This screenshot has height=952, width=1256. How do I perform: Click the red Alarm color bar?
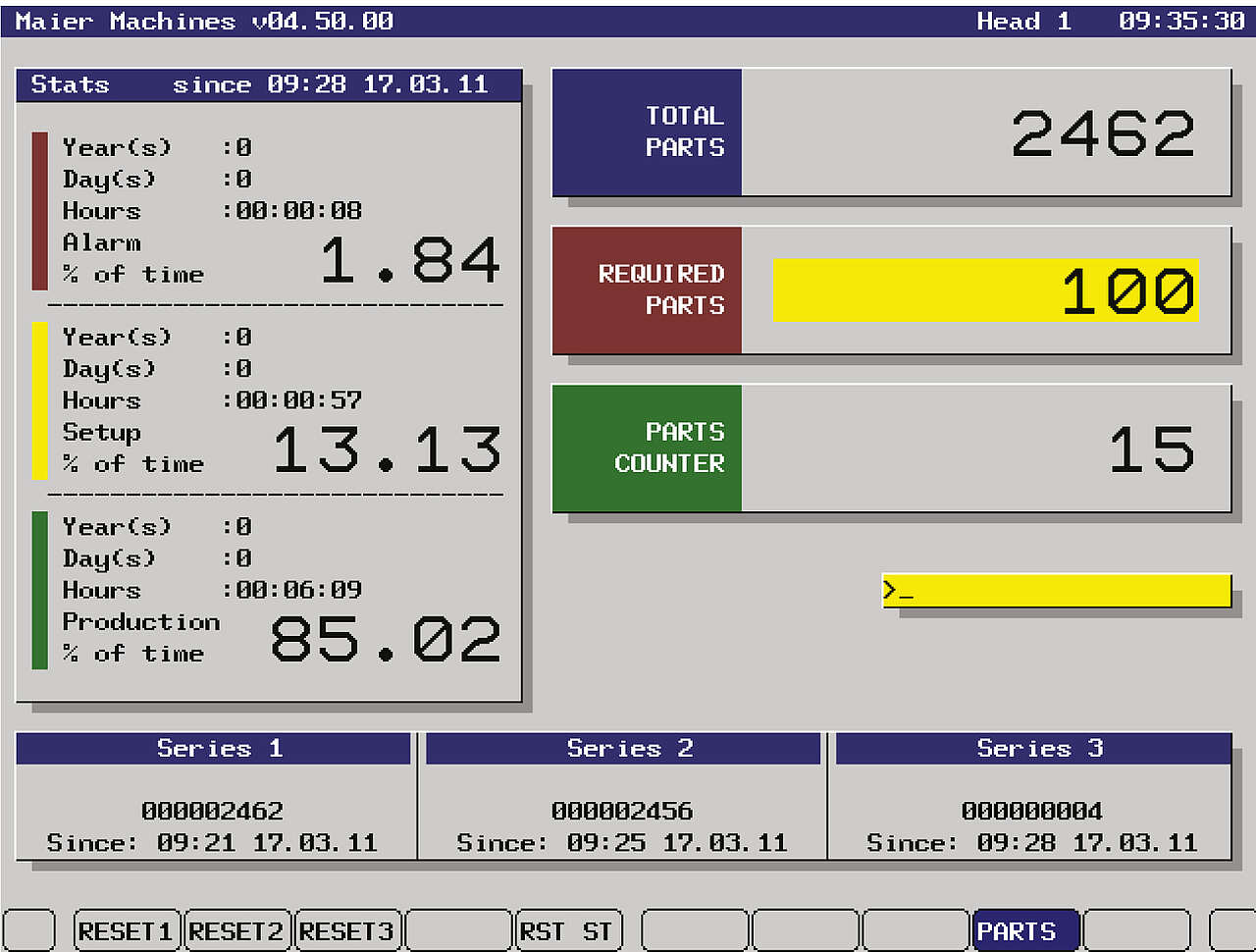point(40,211)
